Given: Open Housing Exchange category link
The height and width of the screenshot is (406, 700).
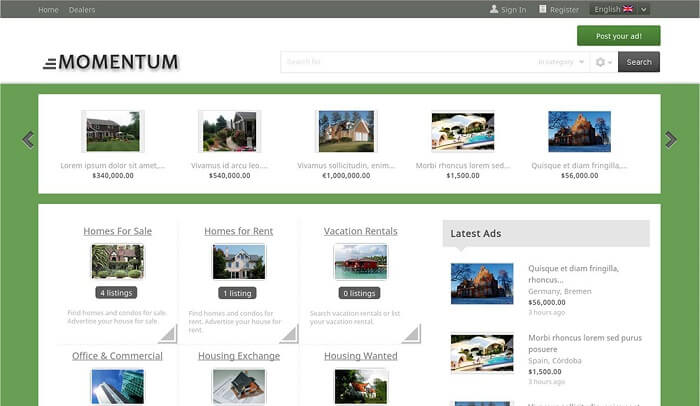Looking at the screenshot, I should [239, 356].
